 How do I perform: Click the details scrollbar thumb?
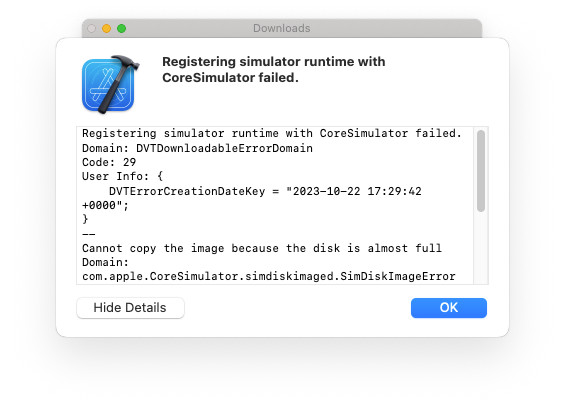[481, 171]
